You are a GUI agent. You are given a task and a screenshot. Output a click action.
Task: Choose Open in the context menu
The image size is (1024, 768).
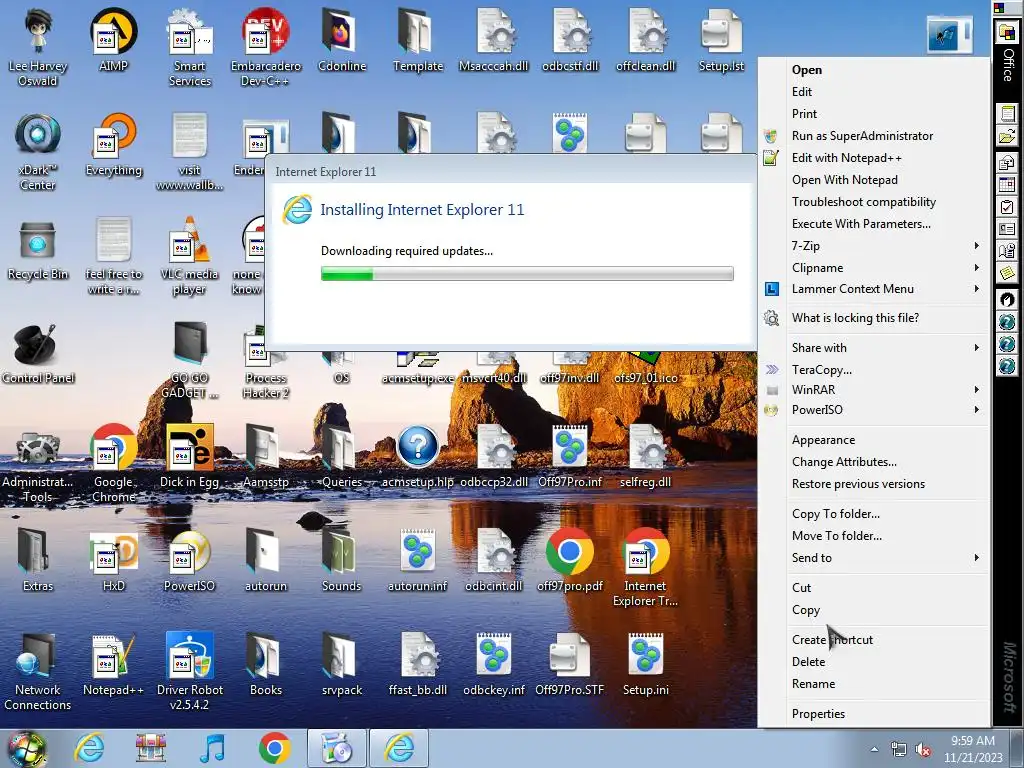(874, 70)
